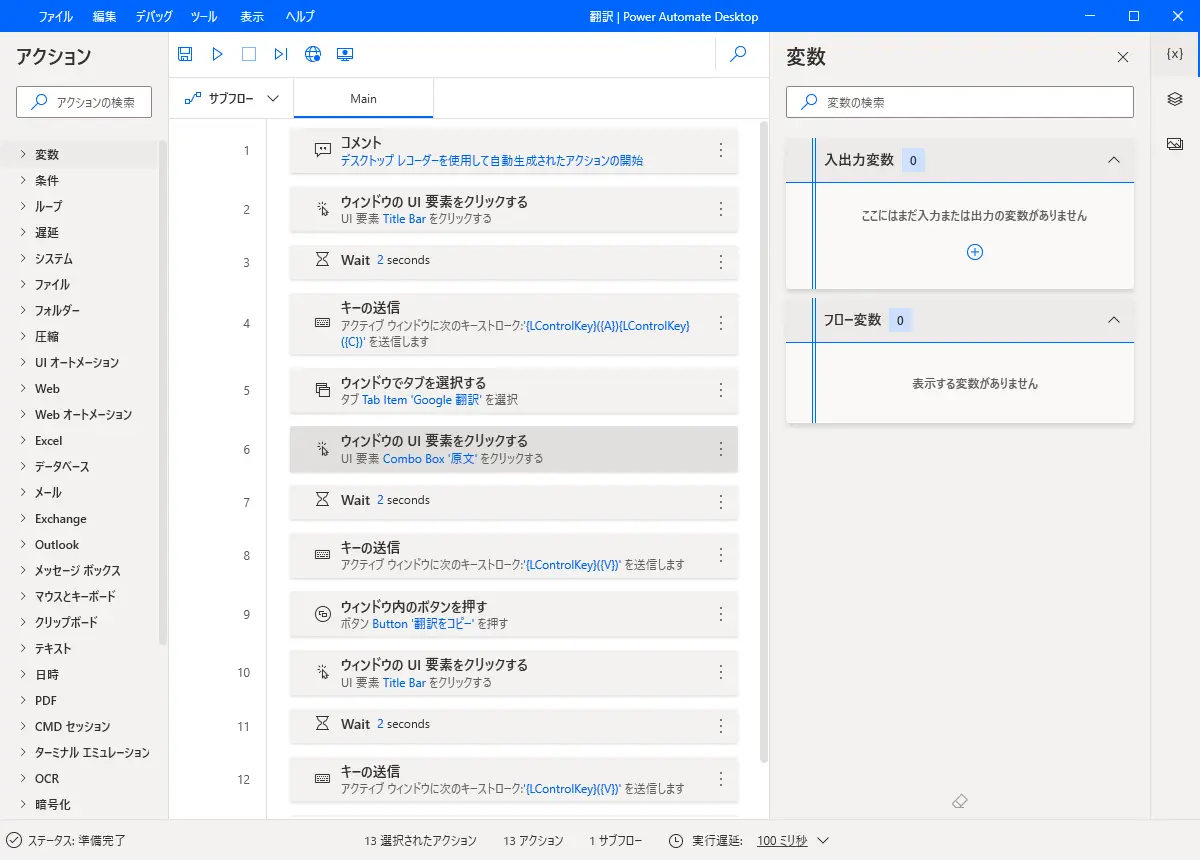Image resolution: width=1200 pixels, height=860 pixels.
Task: Open the ツール menu
Action: click(203, 17)
